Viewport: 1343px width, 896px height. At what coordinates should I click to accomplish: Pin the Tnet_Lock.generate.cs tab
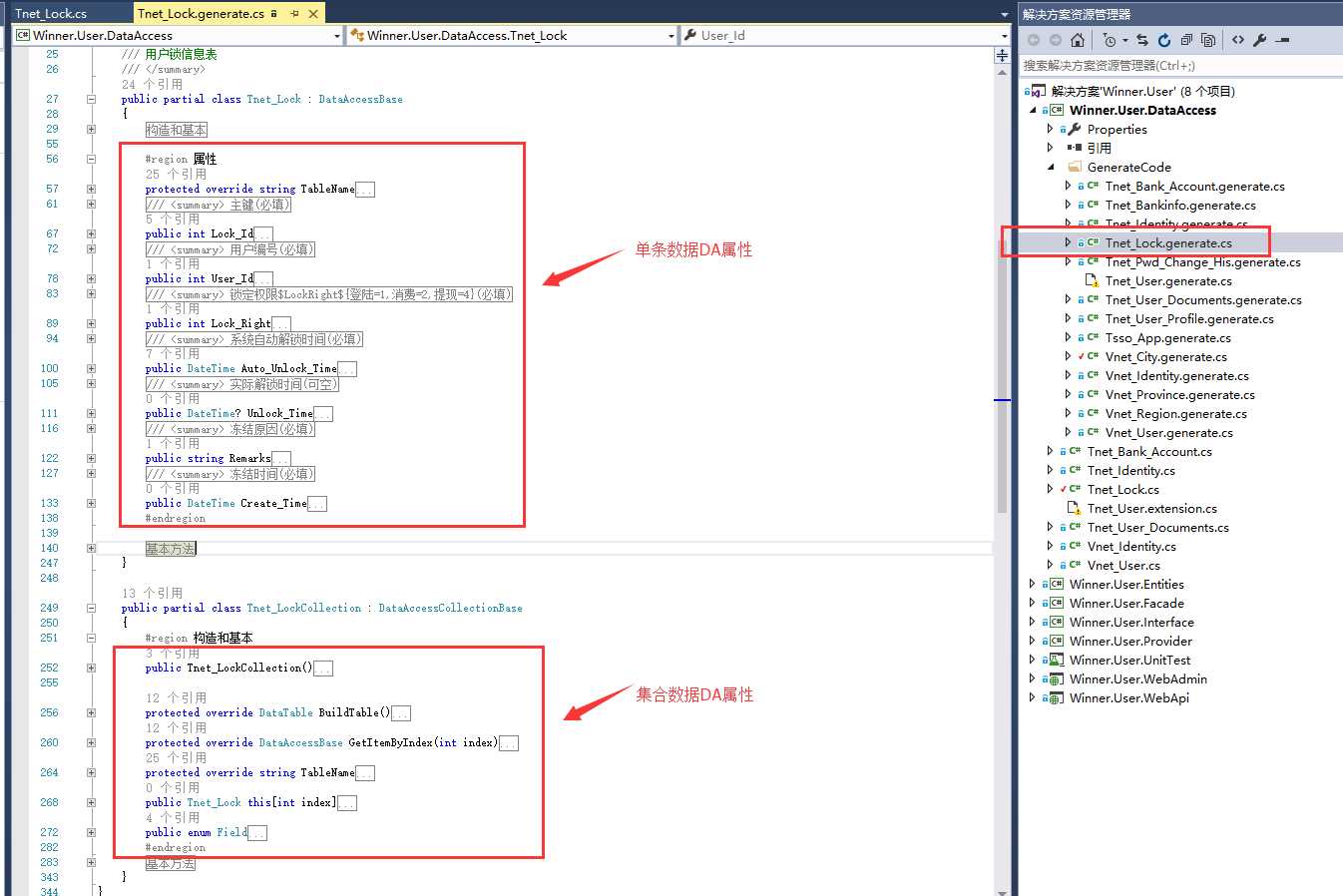(294, 14)
